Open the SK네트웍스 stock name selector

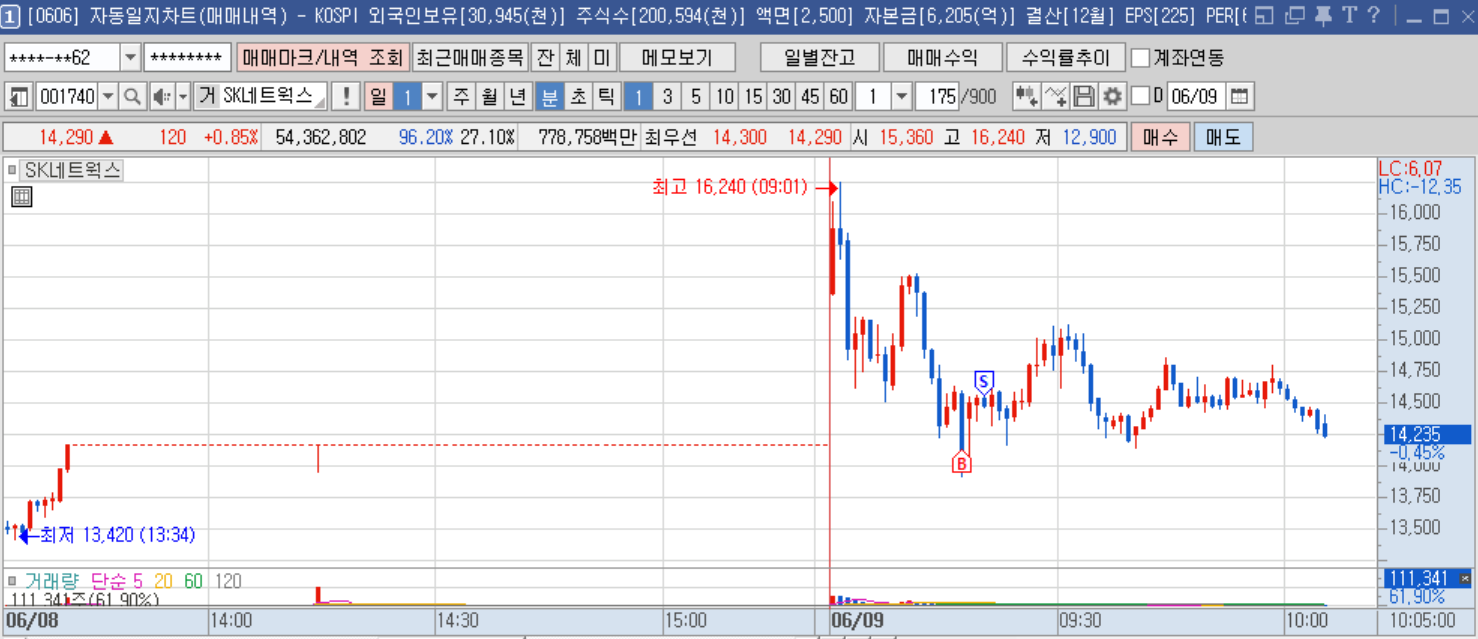273,97
